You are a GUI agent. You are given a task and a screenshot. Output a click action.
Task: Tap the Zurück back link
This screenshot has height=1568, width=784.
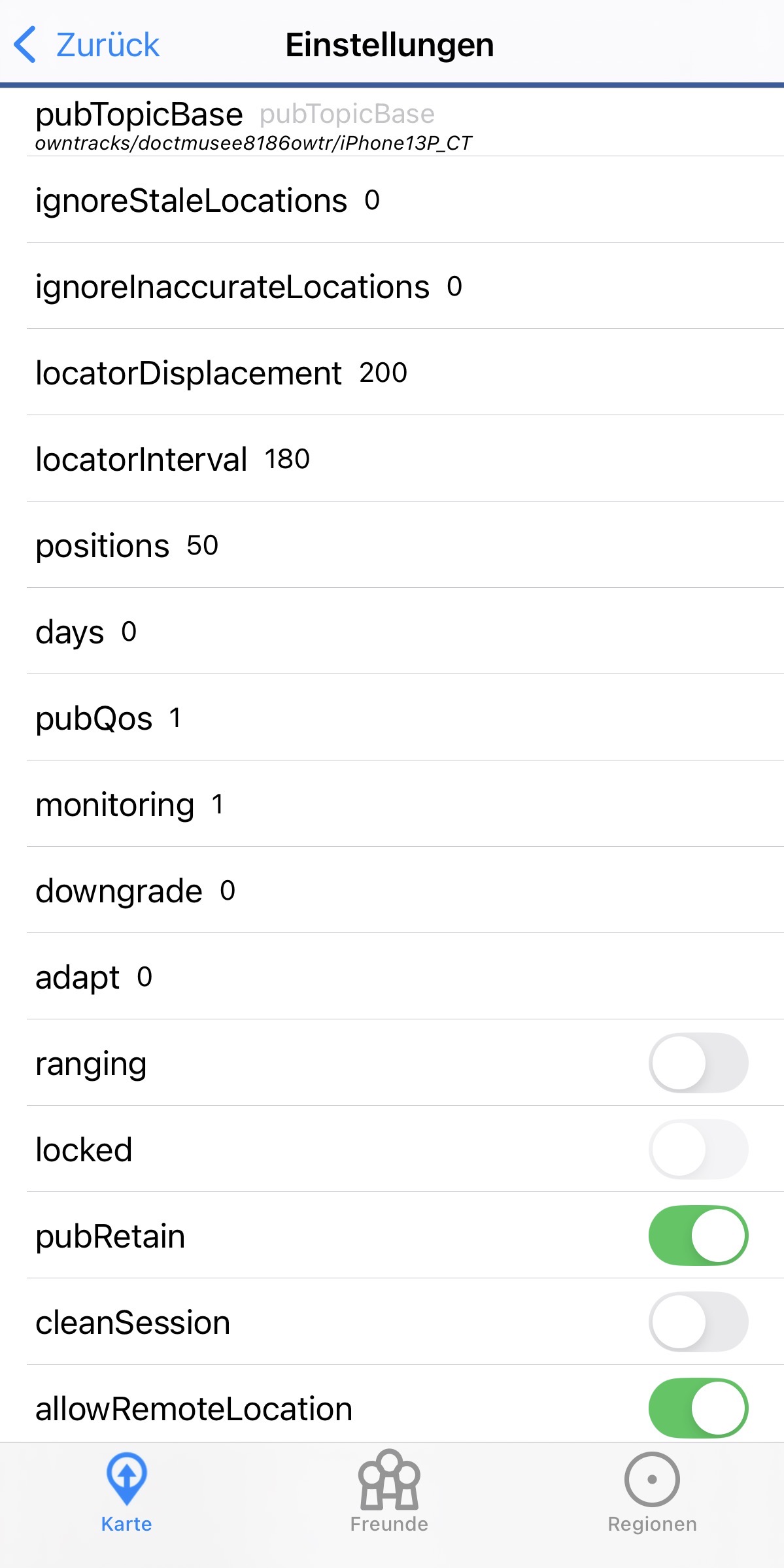click(107, 44)
